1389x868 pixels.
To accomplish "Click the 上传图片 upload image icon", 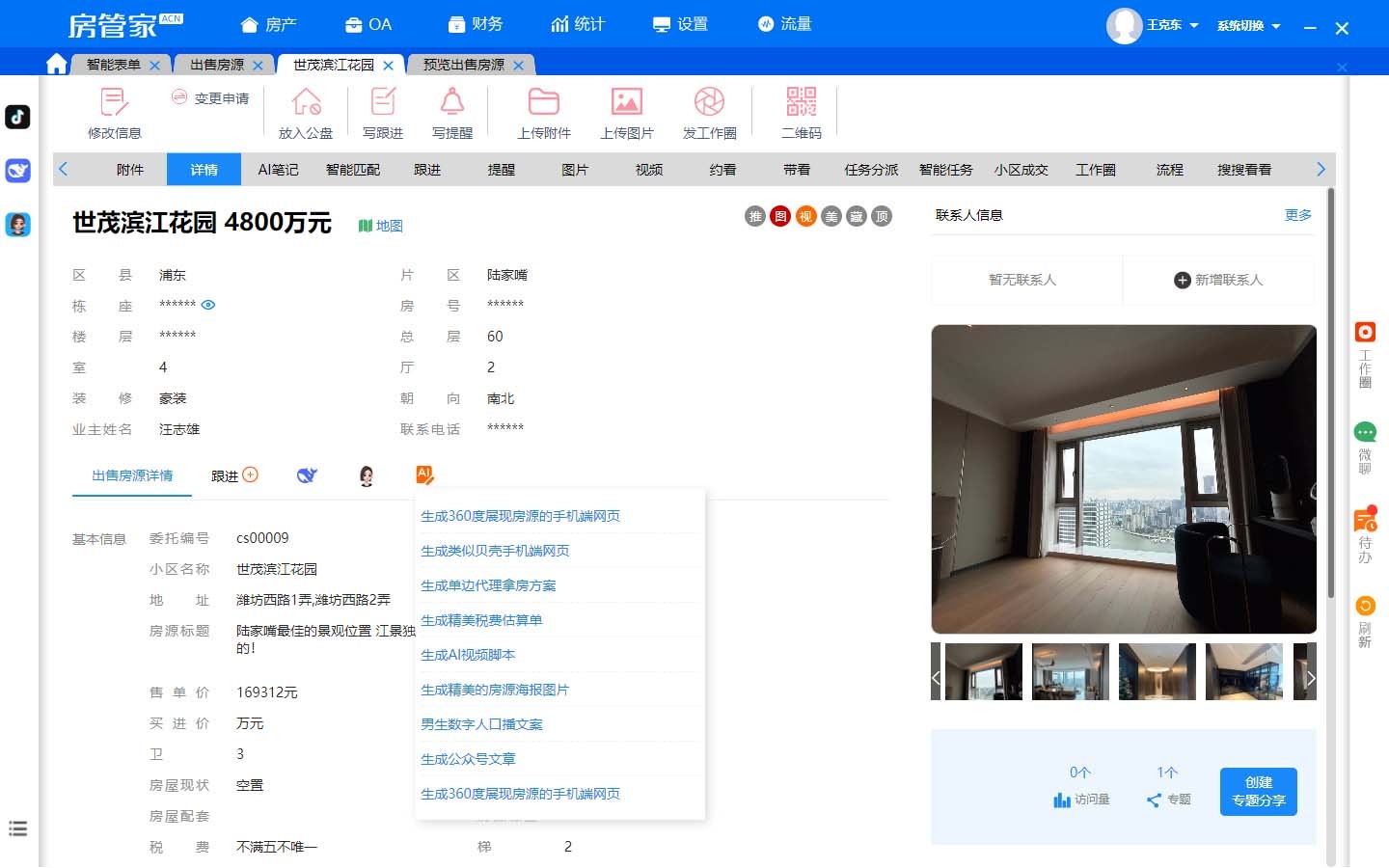I will click(626, 102).
